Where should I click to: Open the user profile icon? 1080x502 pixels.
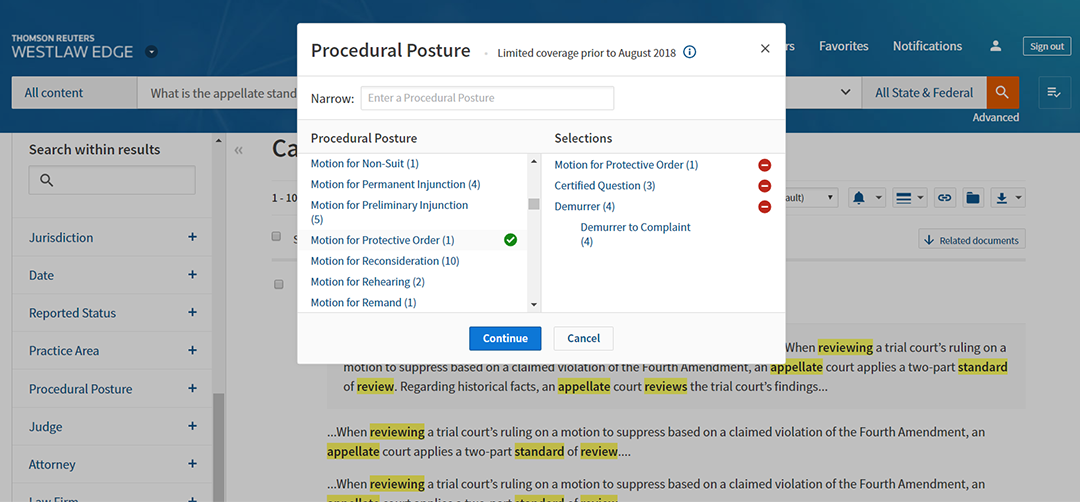click(995, 46)
